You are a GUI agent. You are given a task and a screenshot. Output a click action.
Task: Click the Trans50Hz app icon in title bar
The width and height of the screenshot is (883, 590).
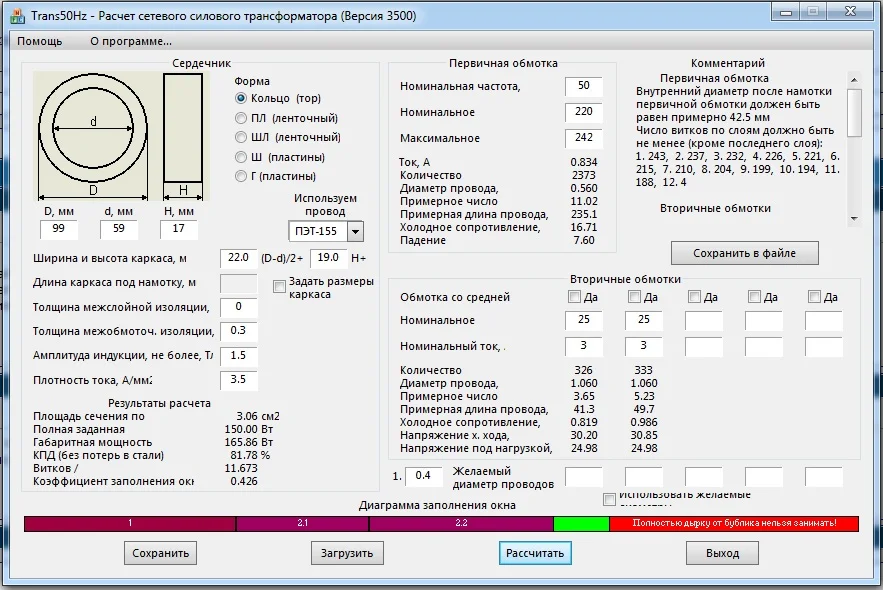click(x=18, y=14)
